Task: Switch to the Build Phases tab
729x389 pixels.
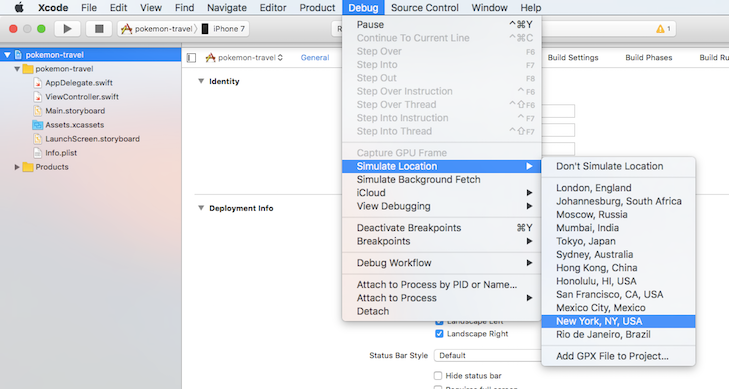Action: pos(649,58)
